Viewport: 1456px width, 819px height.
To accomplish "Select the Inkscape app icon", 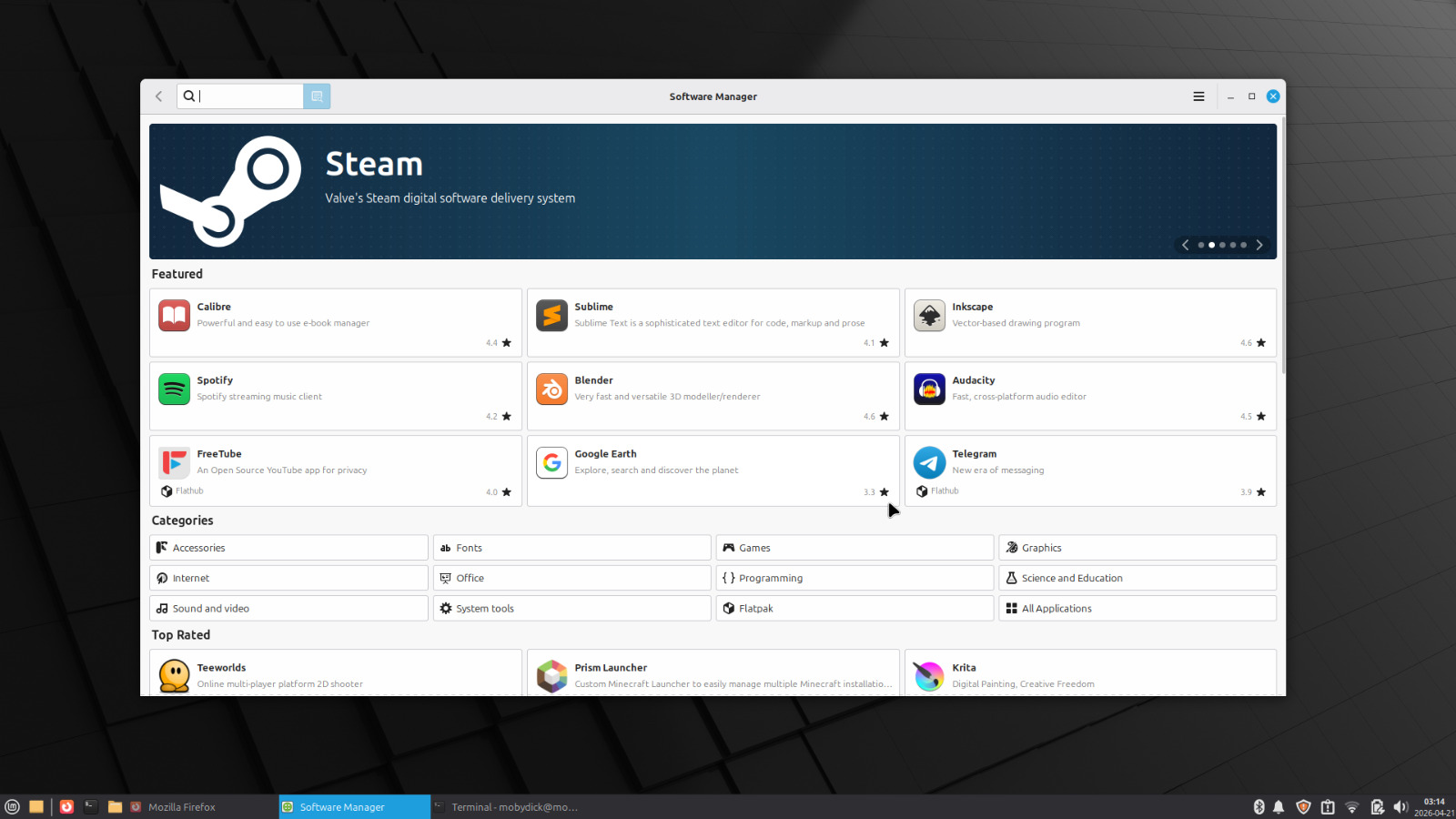I will [929, 316].
